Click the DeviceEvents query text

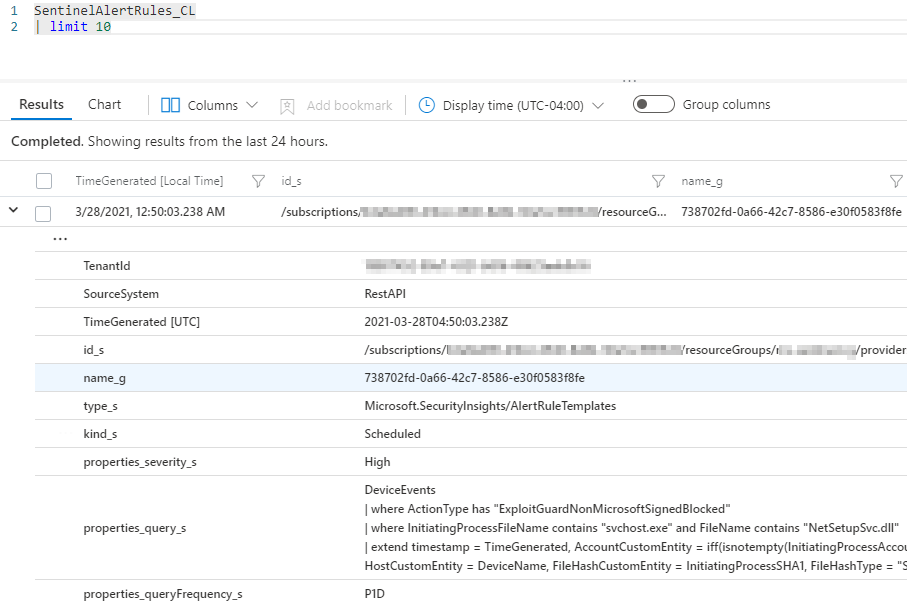400,490
